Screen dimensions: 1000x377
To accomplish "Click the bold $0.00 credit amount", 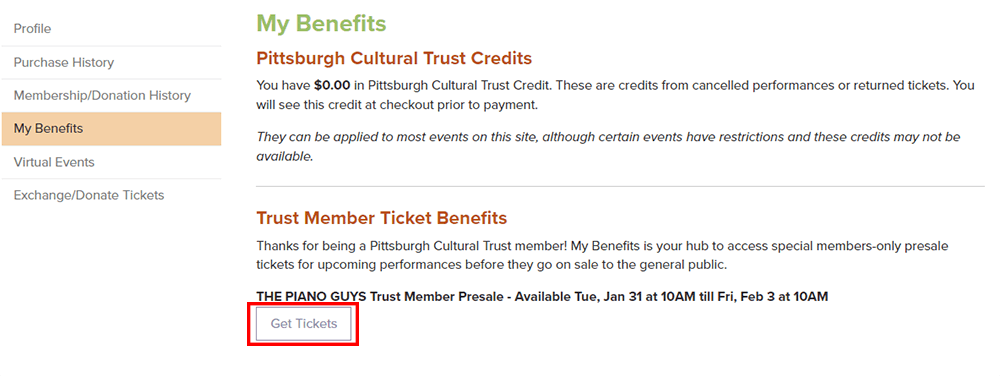I will [332, 85].
